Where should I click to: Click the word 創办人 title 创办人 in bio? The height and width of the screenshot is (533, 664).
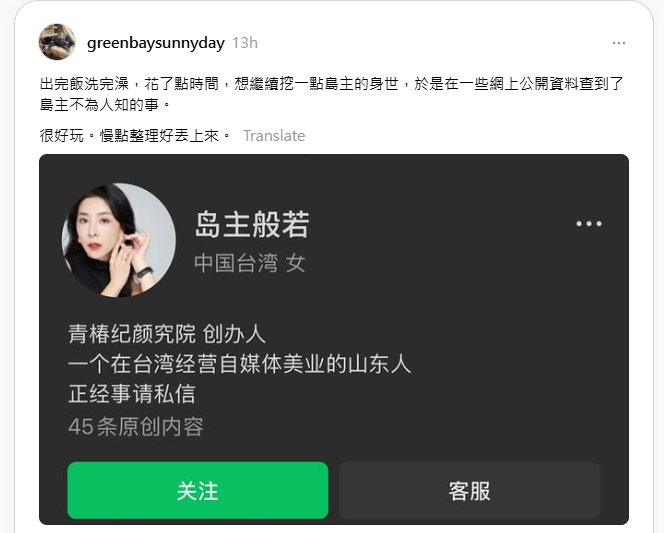tap(234, 334)
